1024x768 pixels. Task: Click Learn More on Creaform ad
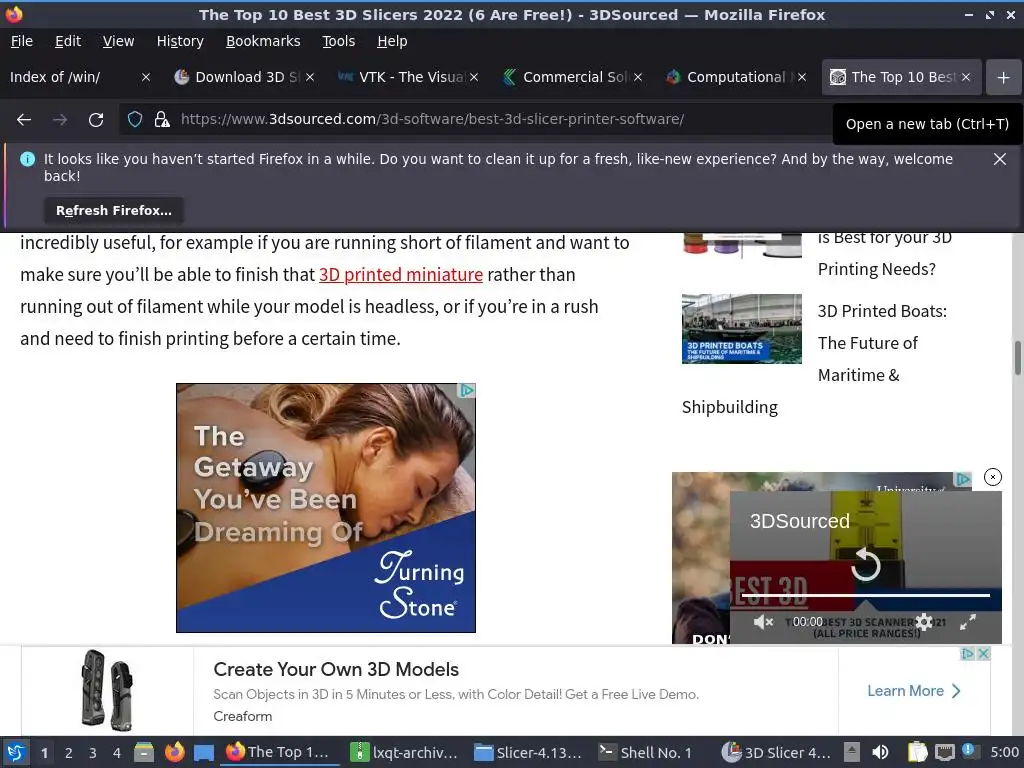click(914, 691)
